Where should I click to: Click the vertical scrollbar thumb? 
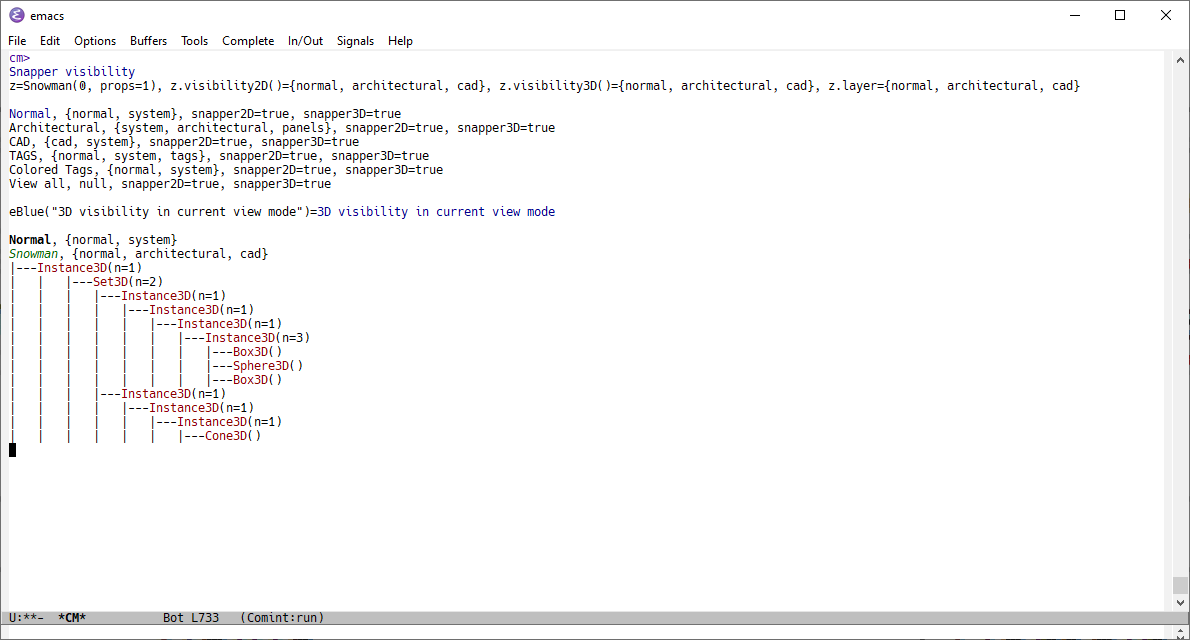coord(1179,585)
